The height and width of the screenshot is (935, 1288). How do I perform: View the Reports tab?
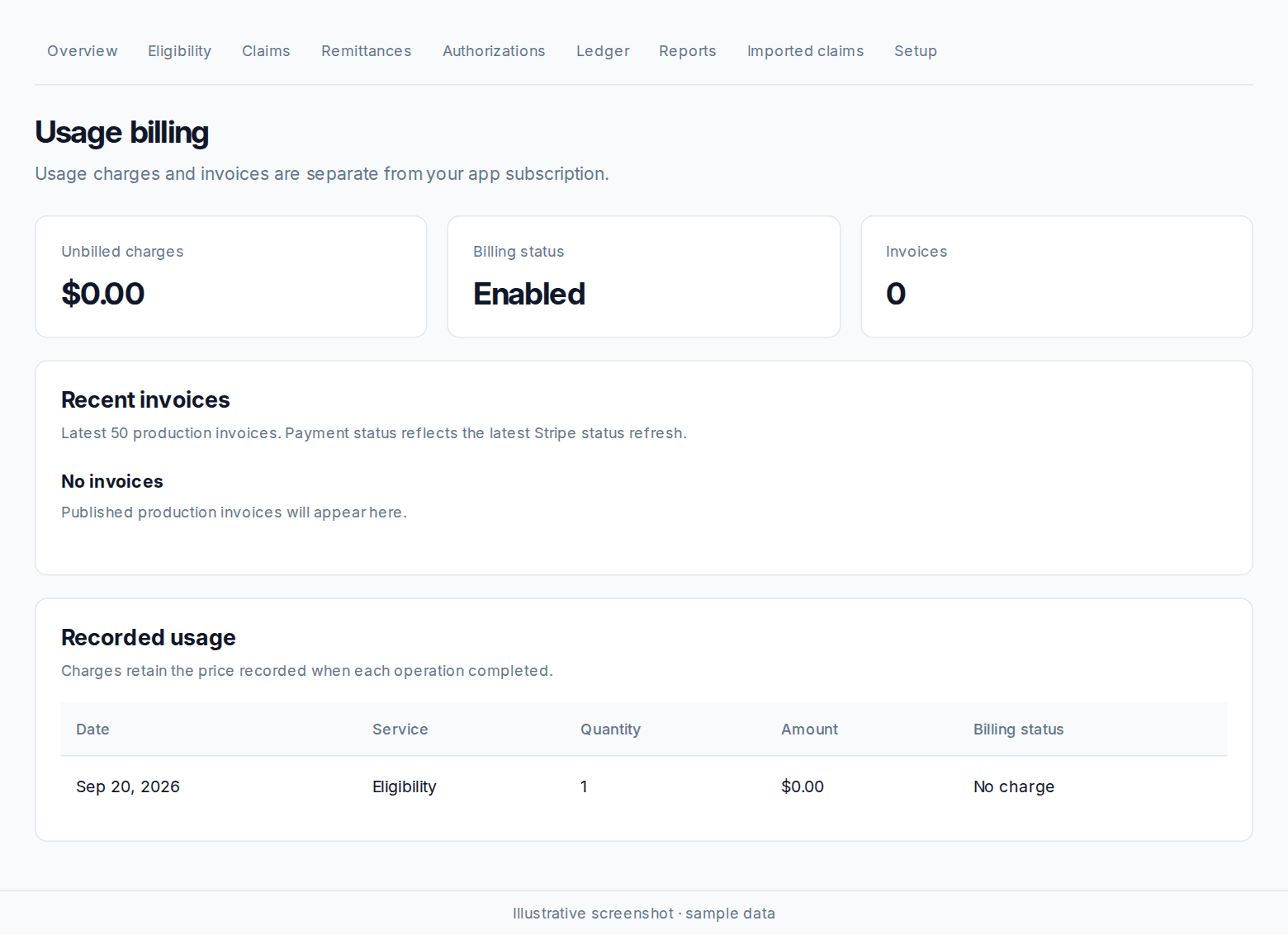(x=687, y=51)
